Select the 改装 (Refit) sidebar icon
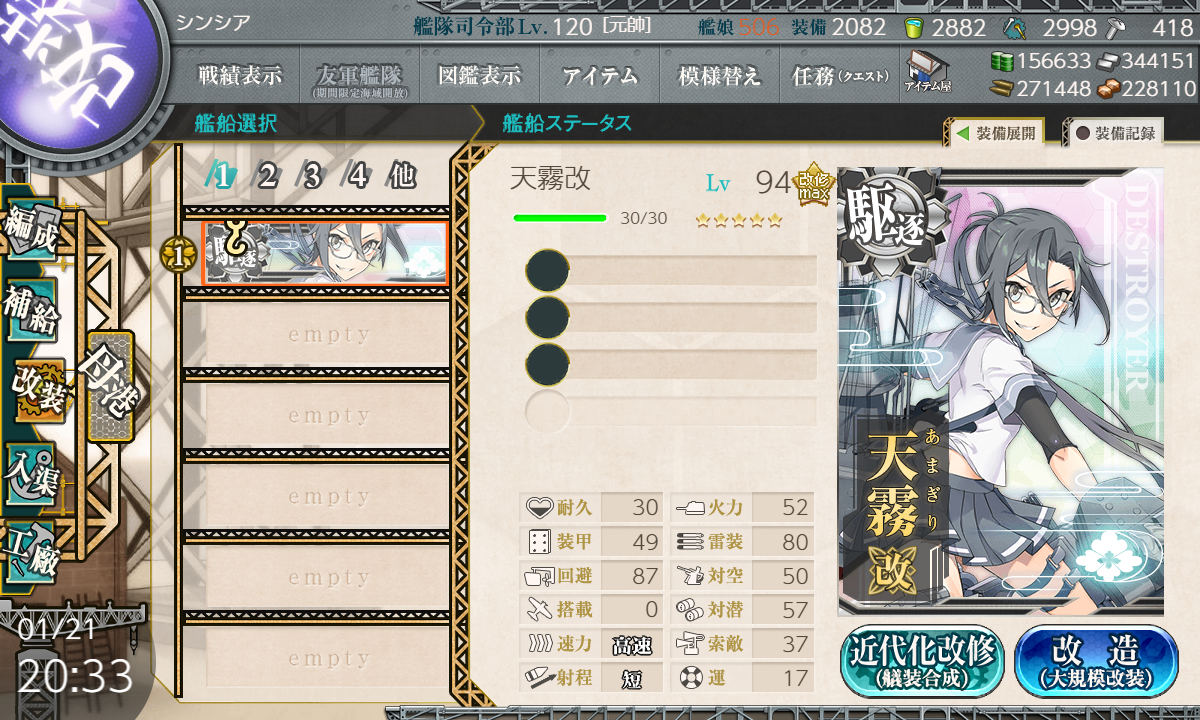 [38, 390]
